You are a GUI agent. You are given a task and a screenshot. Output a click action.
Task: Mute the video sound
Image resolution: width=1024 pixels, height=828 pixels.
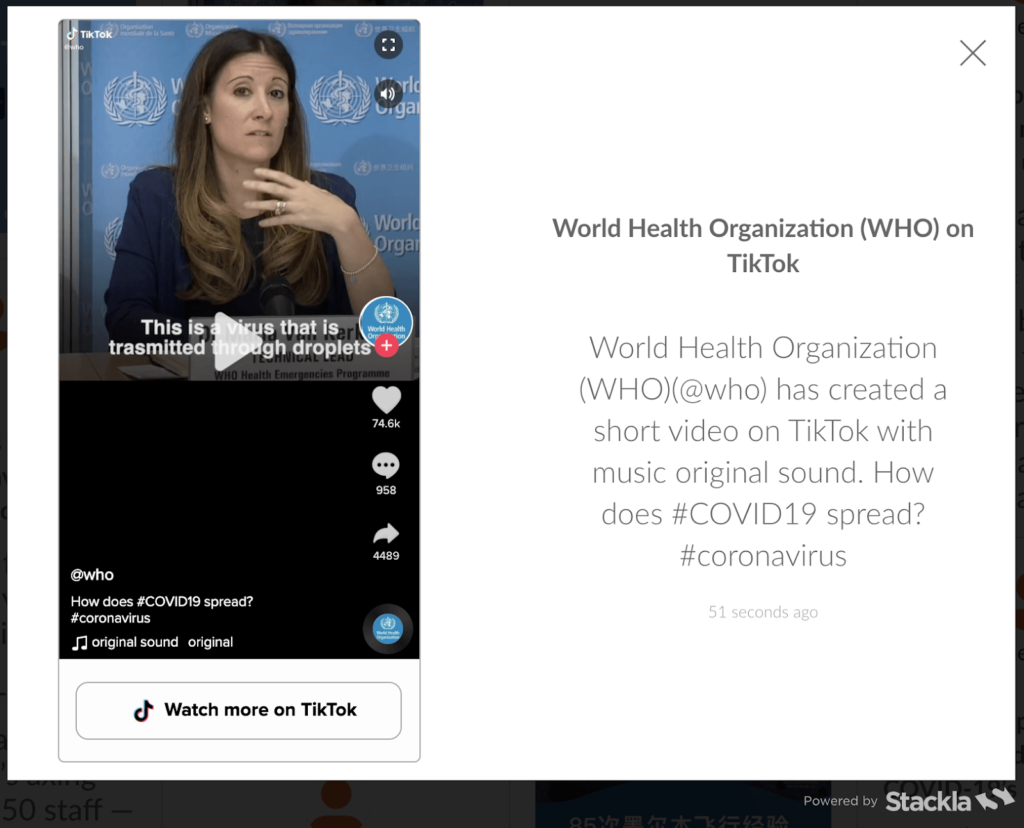click(388, 94)
